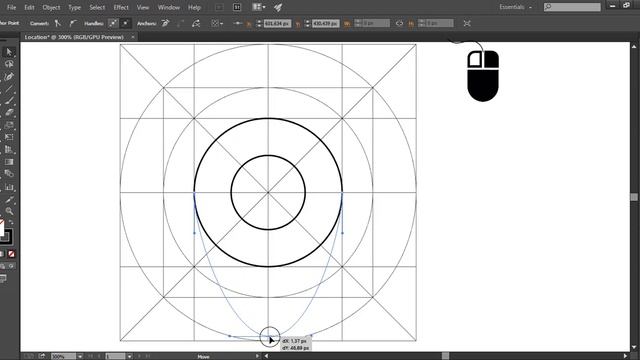Open the View menu
This screenshot has width=640, height=360.
coord(143,7)
